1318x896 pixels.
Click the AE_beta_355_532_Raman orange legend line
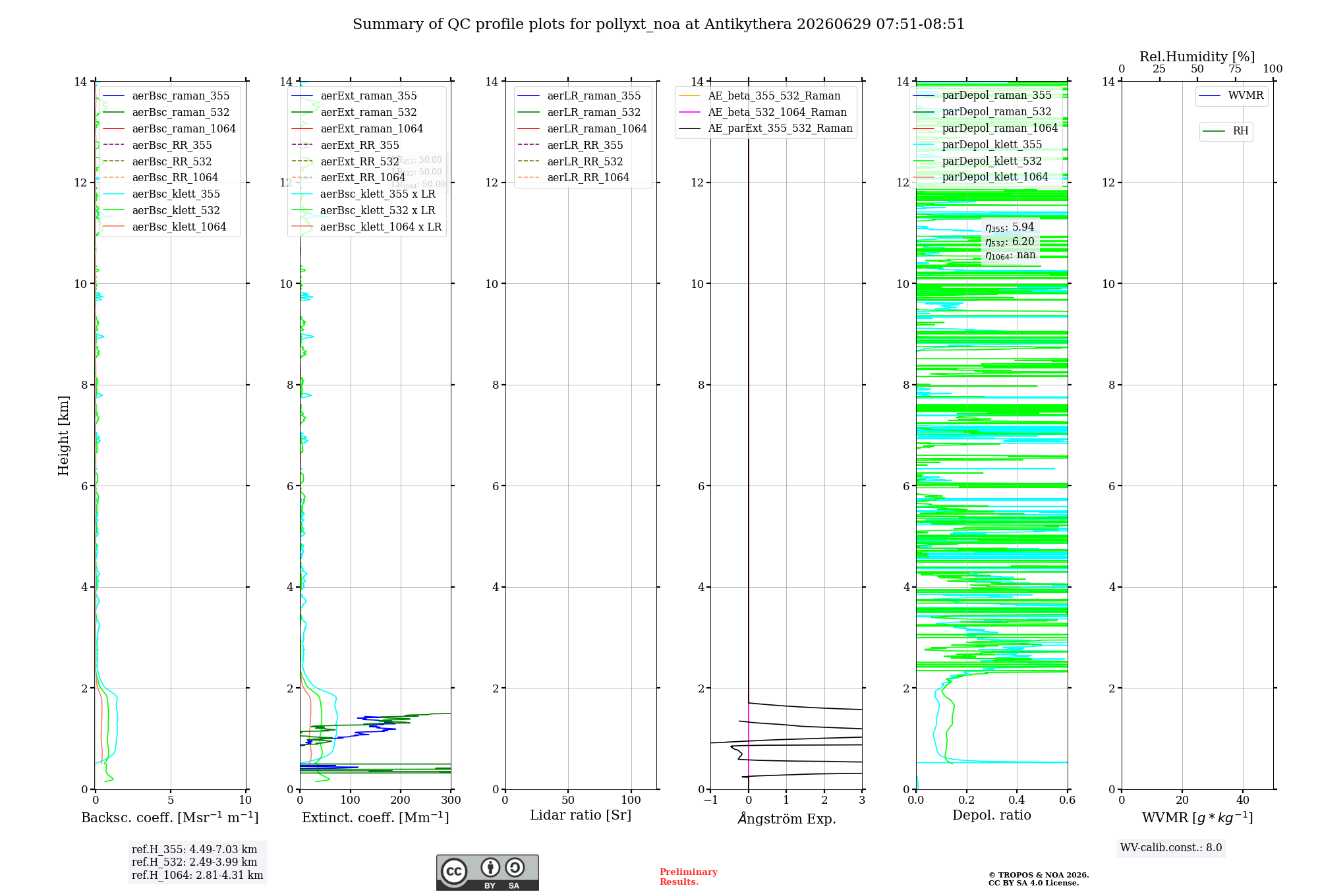pyautogui.click(x=689, y=96)
